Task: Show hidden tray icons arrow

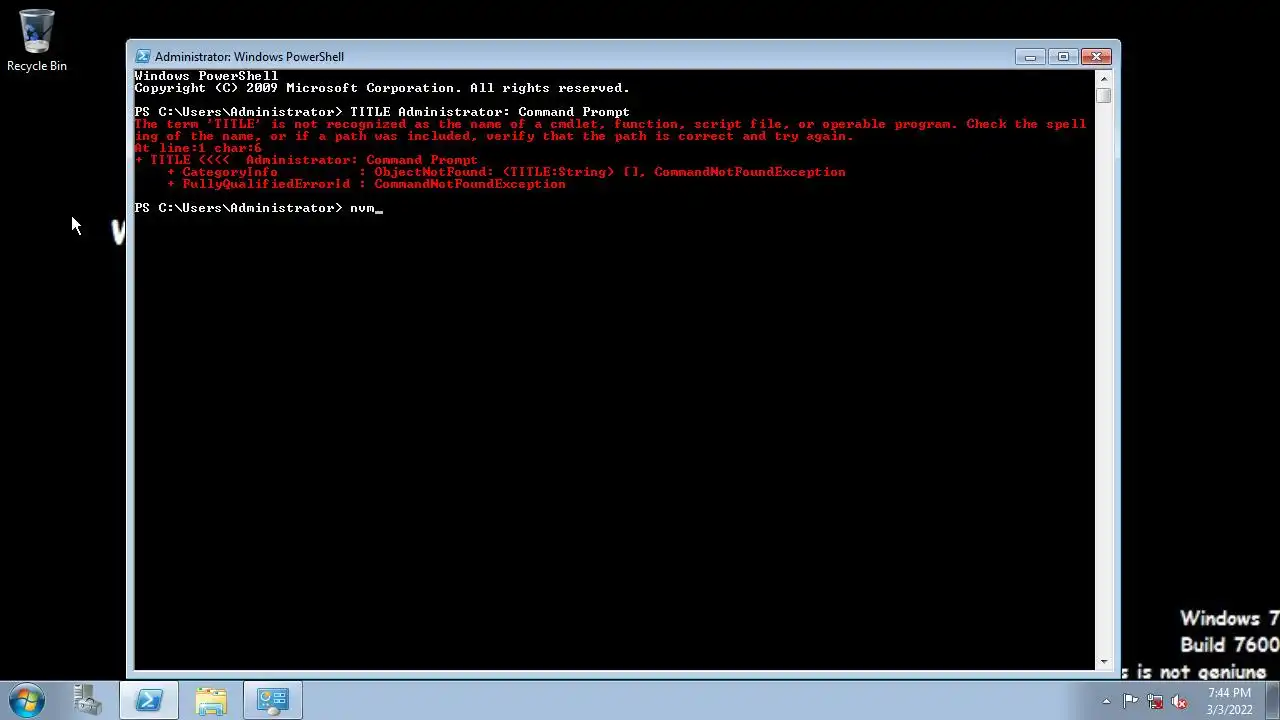Action: point(1106,701)
